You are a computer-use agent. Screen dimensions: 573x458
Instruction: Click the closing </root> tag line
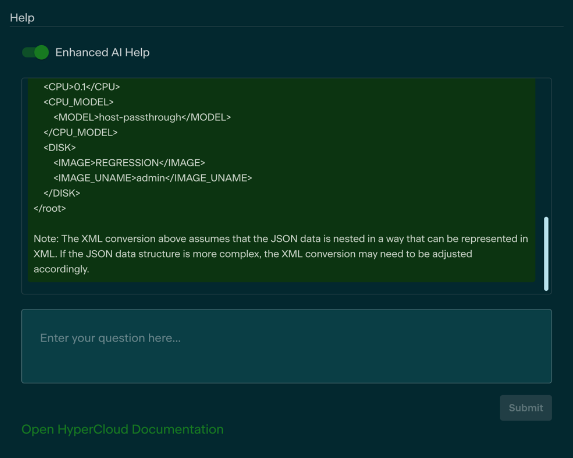[50, 208]
